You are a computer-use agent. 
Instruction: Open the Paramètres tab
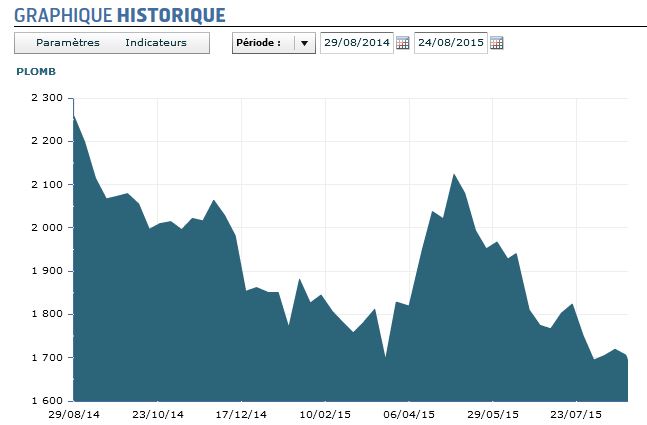(68, 43)
